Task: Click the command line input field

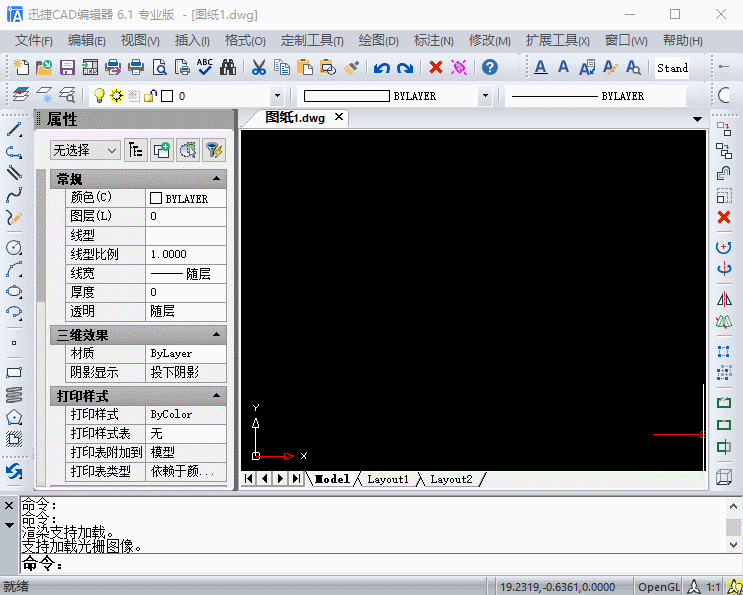Action: 380,565
